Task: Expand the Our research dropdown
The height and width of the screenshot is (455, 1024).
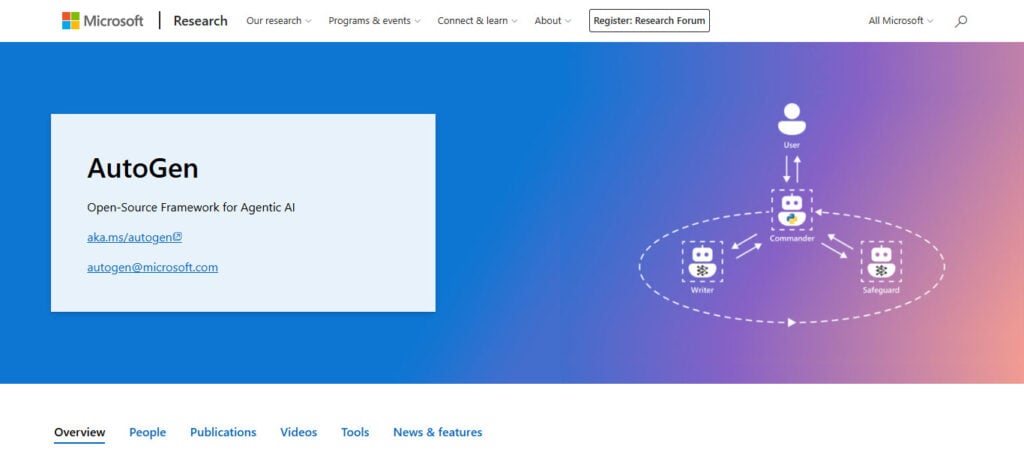Action: (x=279, y=21)
